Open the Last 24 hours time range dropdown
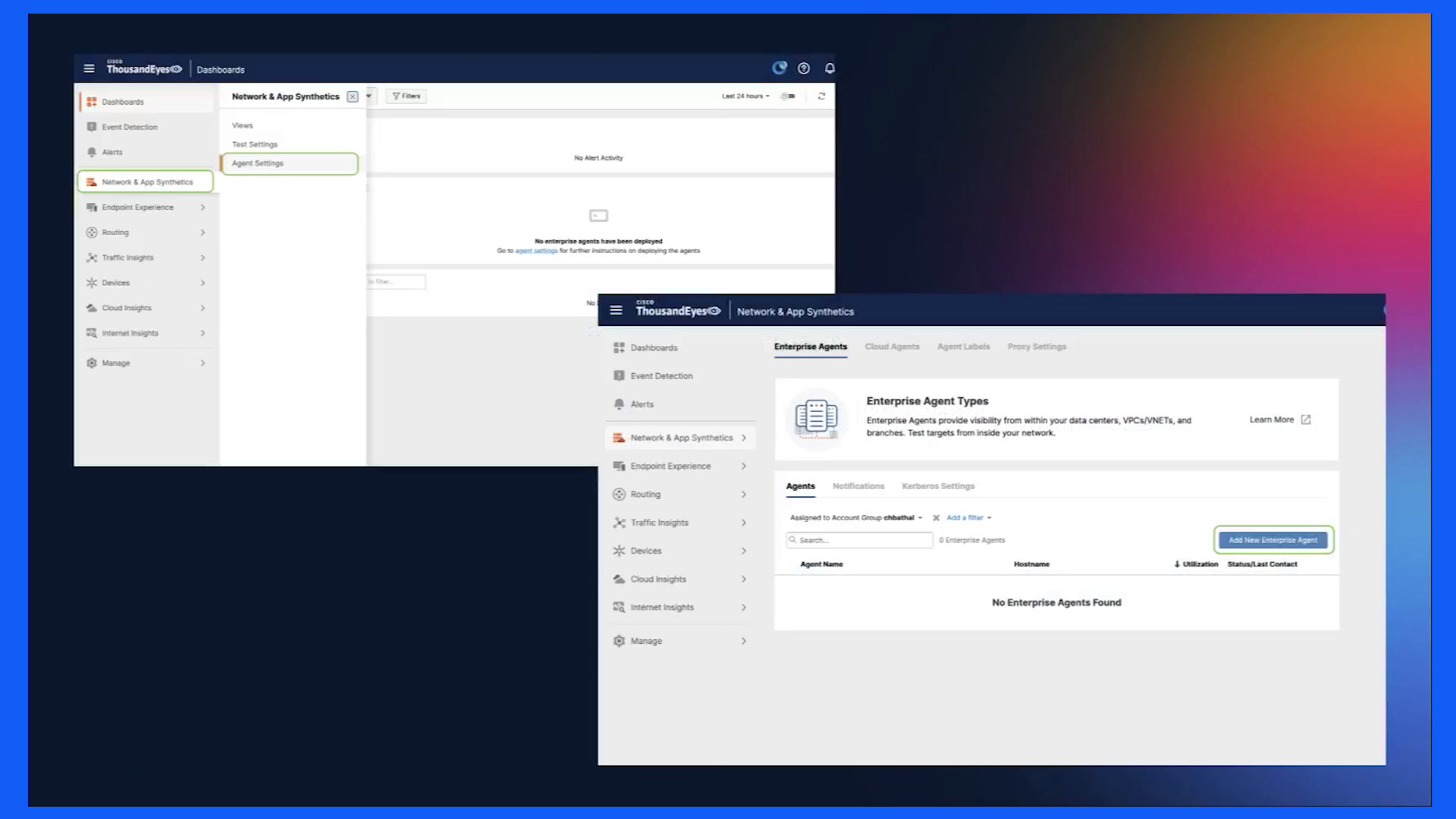Screen dimensions: 1456x819 [745, 96]
